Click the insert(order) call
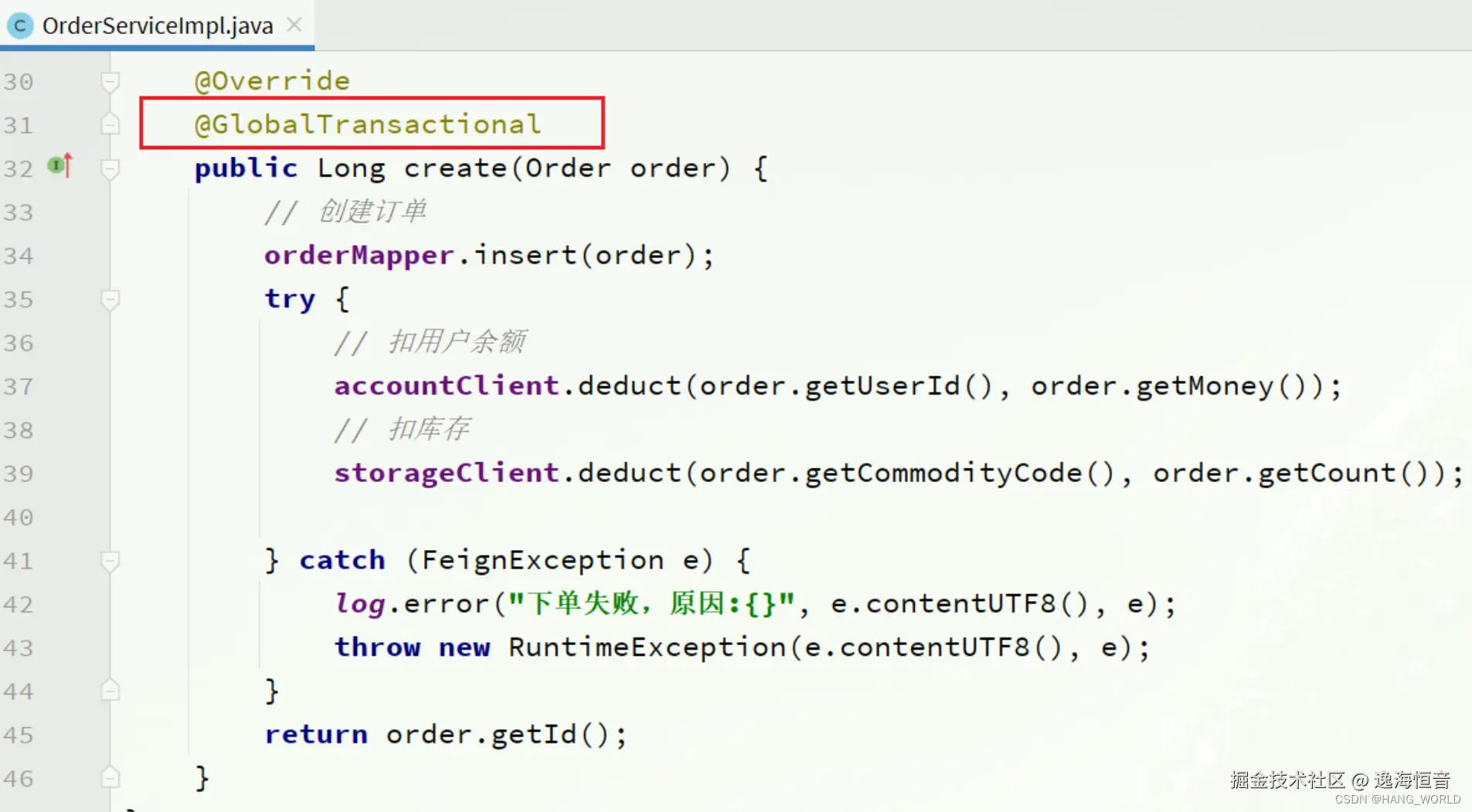 585,256
